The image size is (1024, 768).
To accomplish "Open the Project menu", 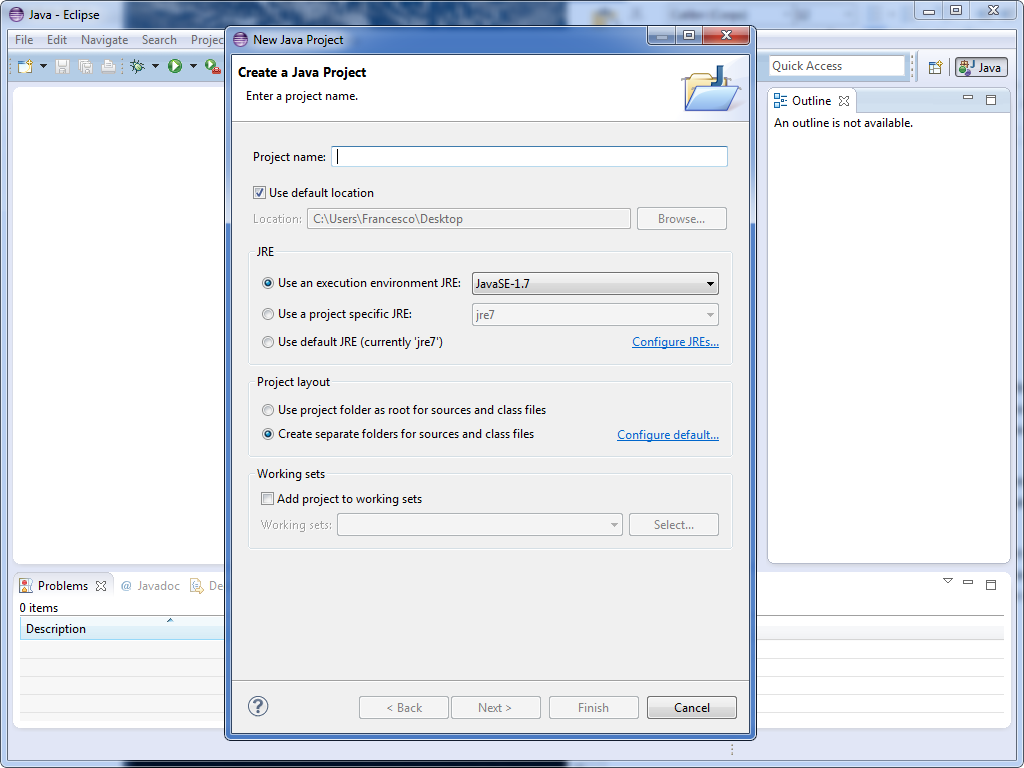I will tap(207, 40).
